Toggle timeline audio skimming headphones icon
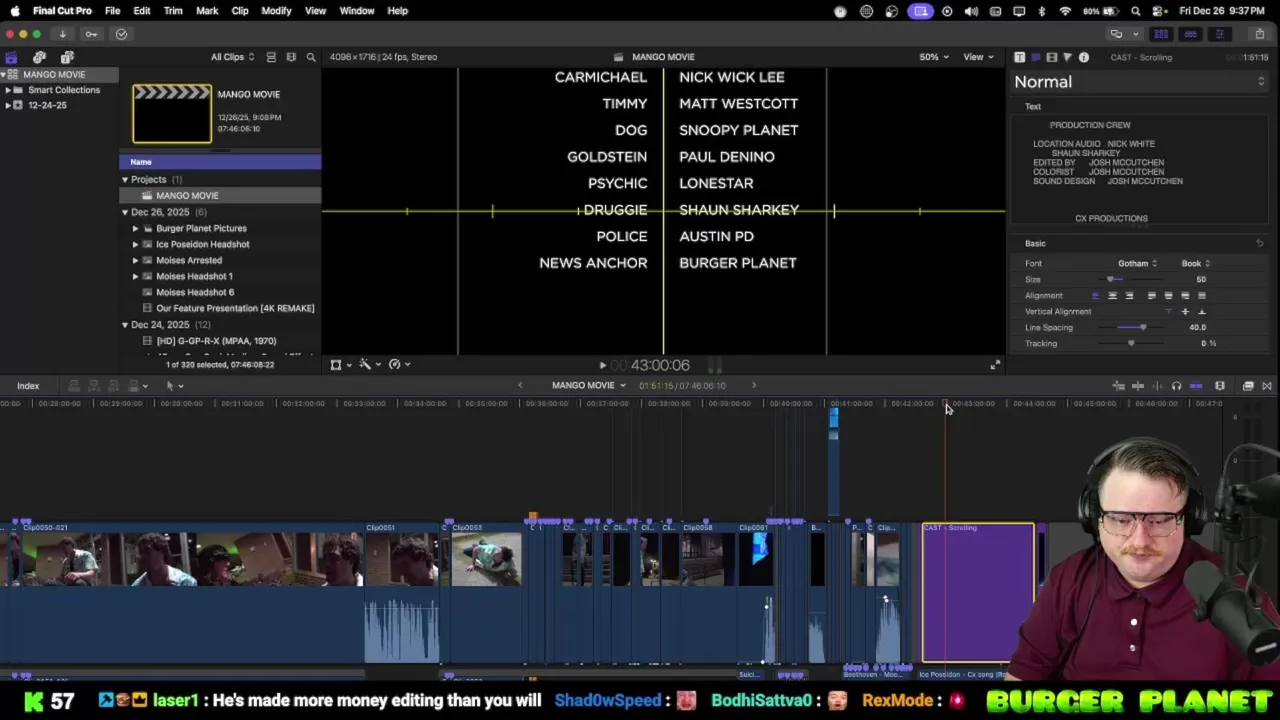This screenshot has width=1280, height=720. pyautogui.click(x=1176, y=386)
